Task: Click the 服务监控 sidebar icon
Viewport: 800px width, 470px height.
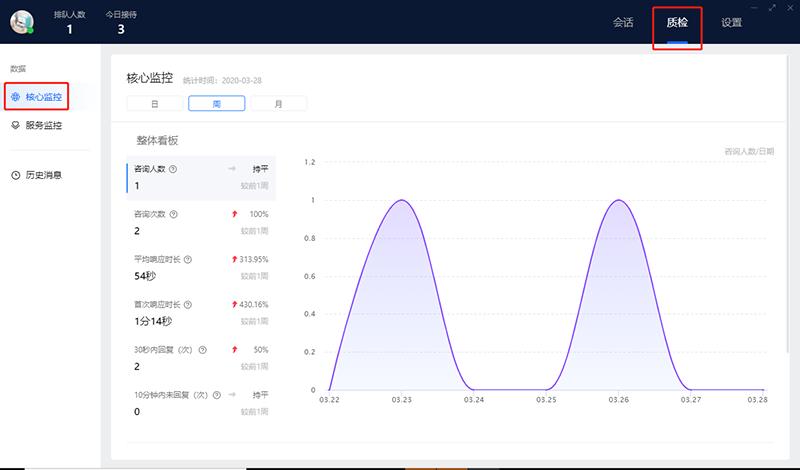Action: tap(16, 126)
